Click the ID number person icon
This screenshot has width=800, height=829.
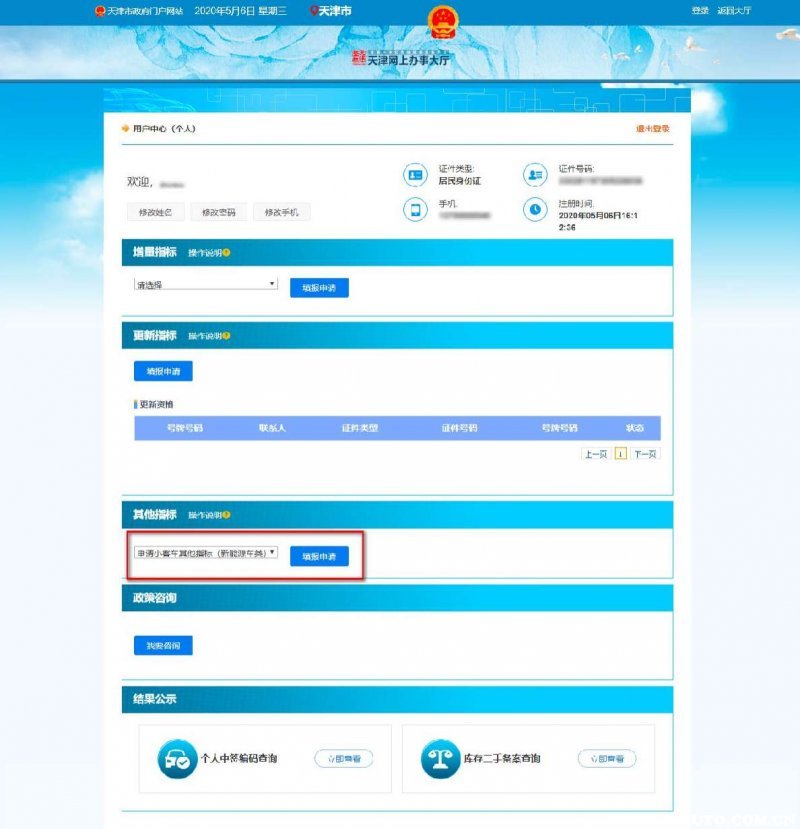(535, 175)
